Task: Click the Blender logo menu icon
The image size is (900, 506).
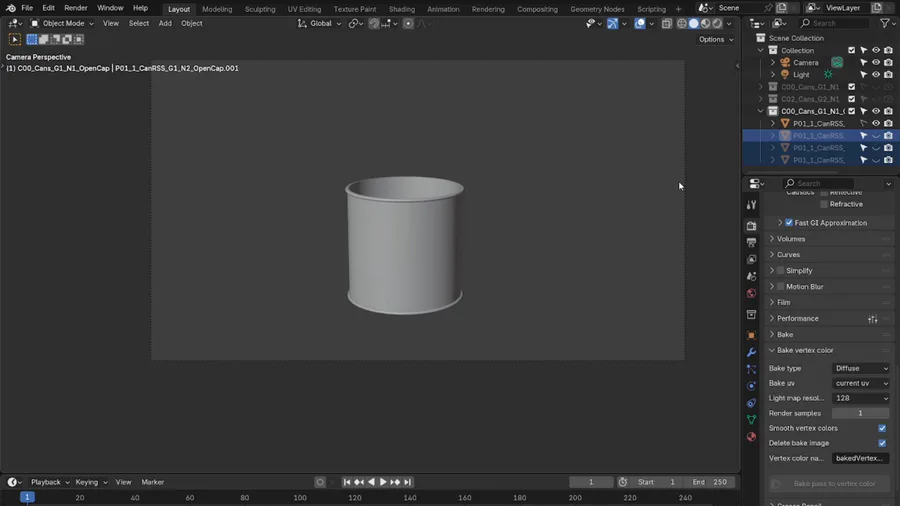Action: tap(10, 8)
